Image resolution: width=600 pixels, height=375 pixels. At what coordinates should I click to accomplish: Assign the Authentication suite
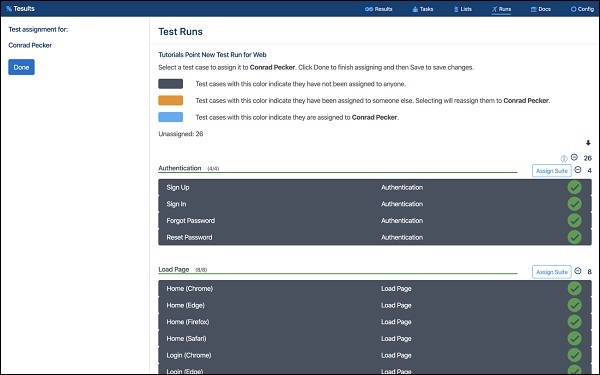[551, 171]
